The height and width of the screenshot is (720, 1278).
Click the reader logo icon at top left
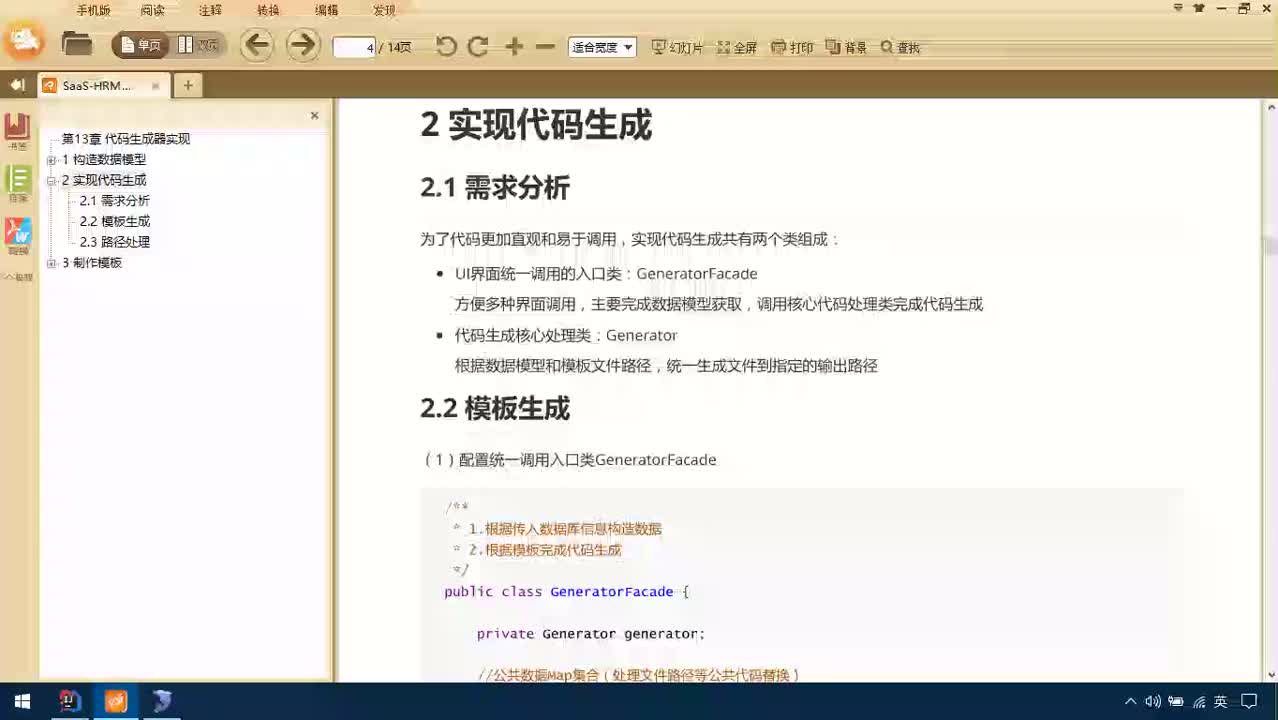tap(24, 41)
